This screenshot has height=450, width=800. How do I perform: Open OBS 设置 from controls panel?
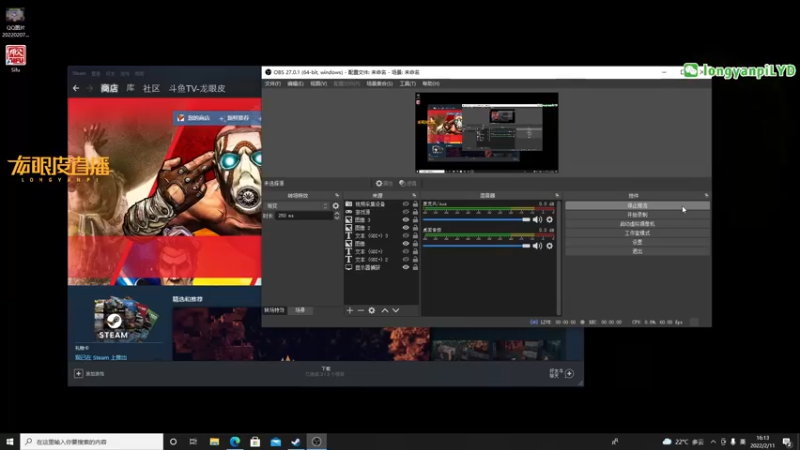point(637,242)
